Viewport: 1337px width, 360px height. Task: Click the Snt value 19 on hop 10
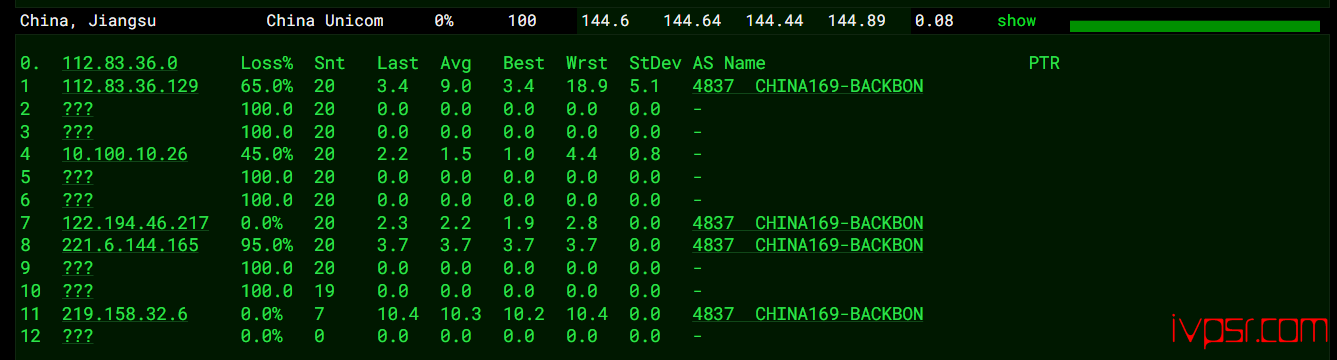[324, 291]
